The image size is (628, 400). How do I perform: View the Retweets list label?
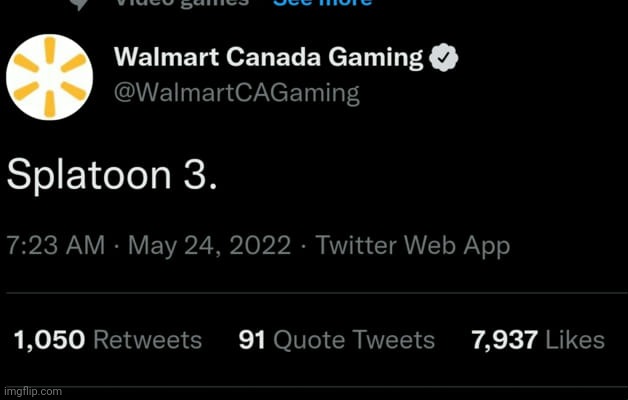[147, 340]
